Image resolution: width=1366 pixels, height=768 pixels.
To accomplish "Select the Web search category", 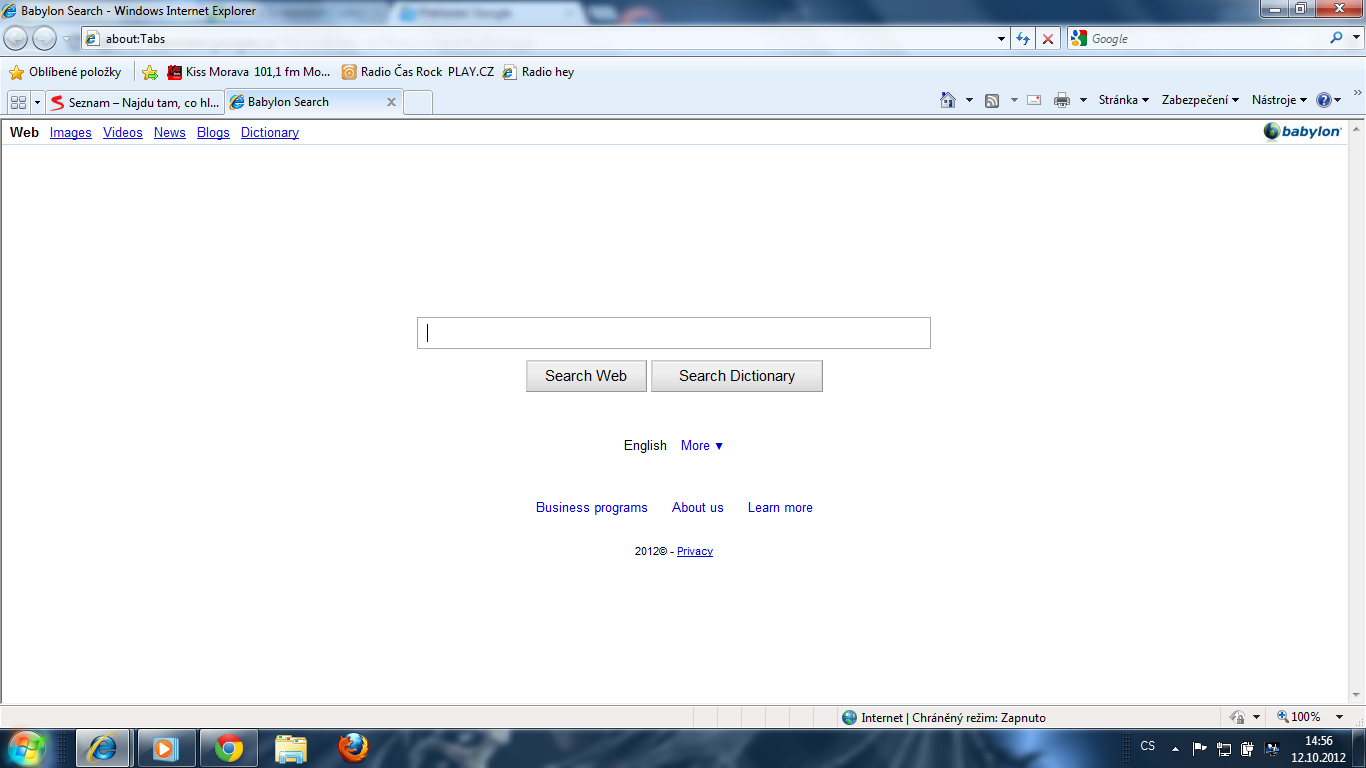I will [25, 132].
